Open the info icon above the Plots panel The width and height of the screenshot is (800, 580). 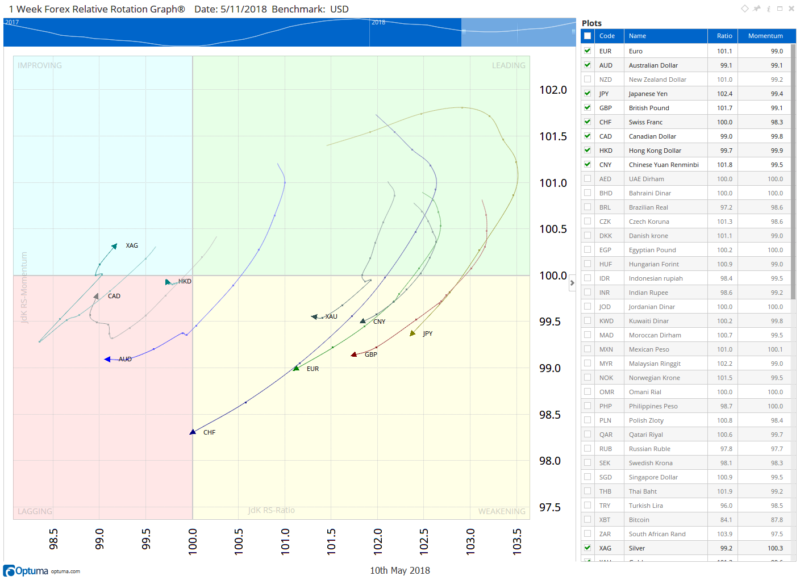(x=768, y=8)
